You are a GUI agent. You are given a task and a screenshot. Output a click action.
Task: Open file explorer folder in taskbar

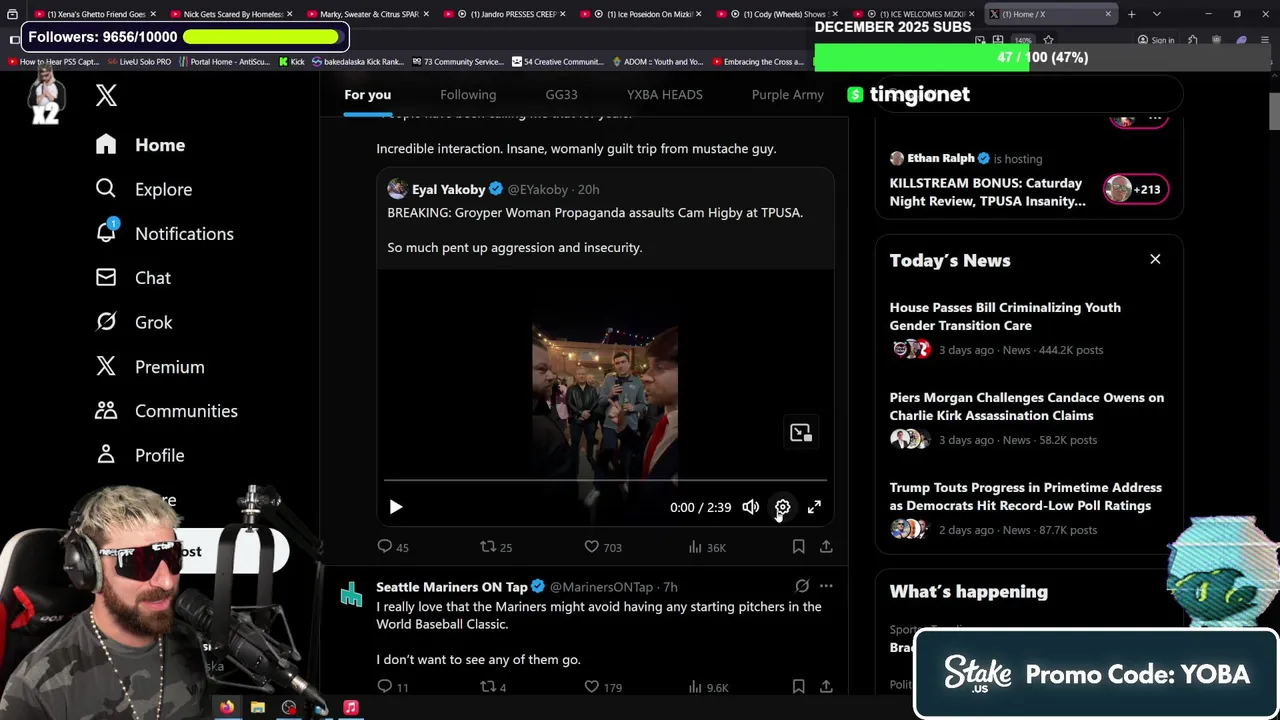click(x=258, y=707)
